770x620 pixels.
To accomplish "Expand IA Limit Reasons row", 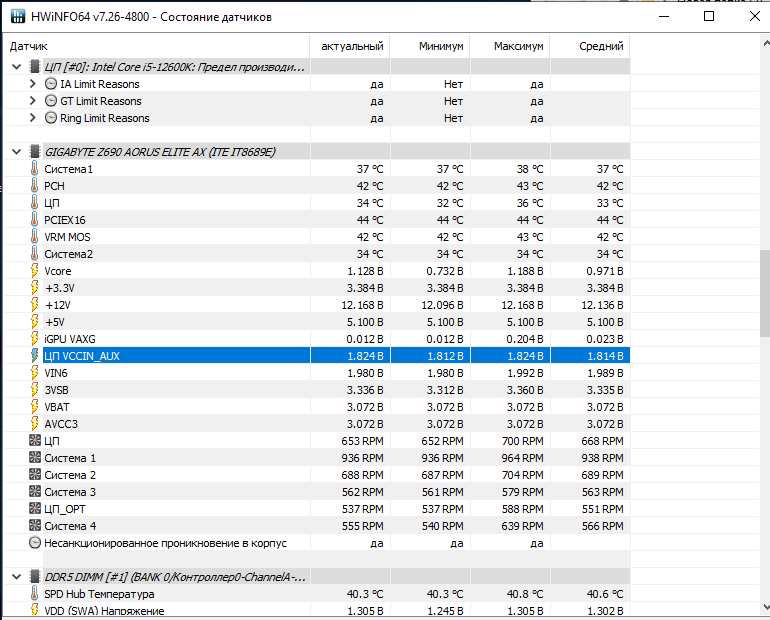I will click(x=32, y=84).
